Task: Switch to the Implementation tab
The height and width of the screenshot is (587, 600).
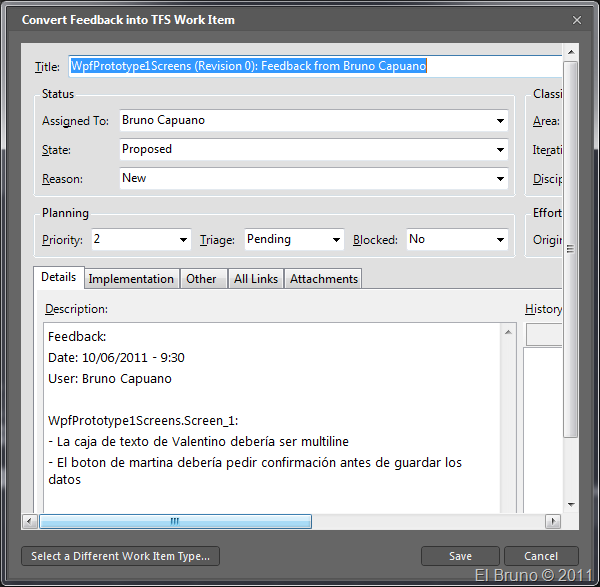Action: tap(131, 279)
